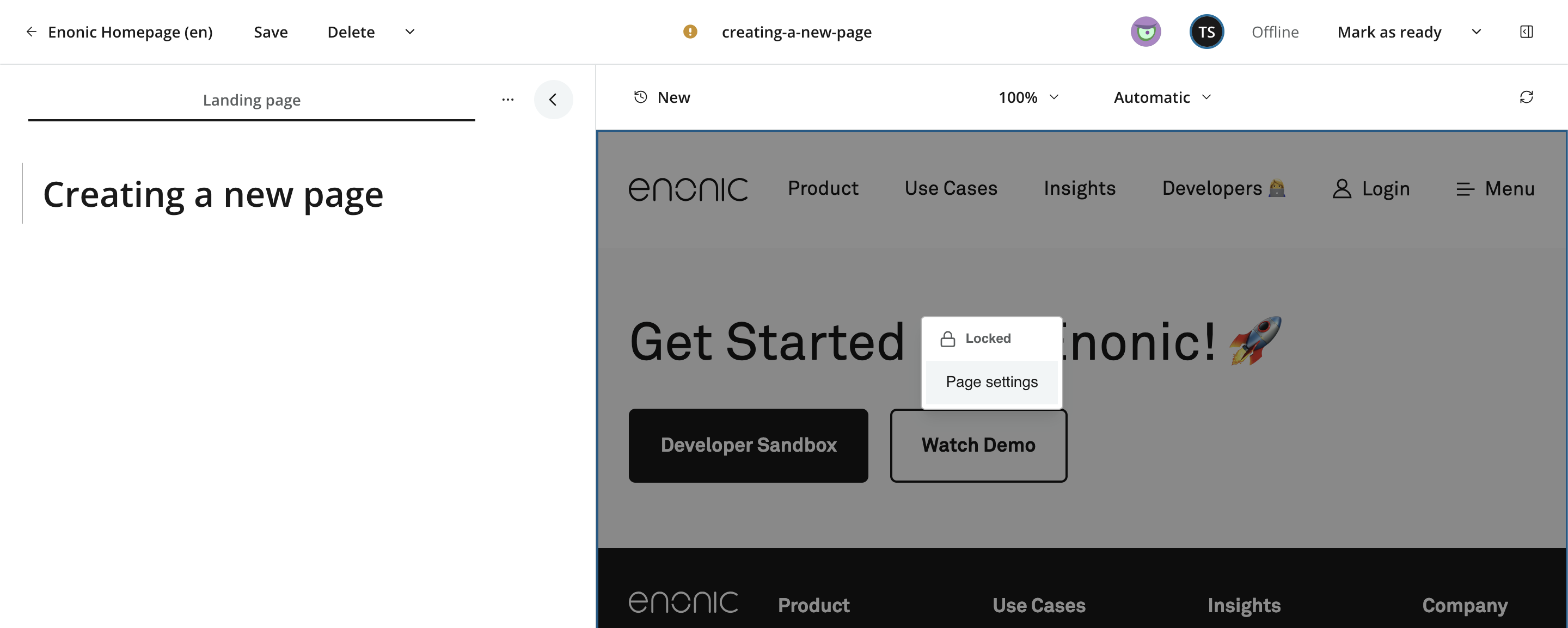Open the three-dot more options menu
The height and width of the screenshot is (628, 1568).
[x=507, y=99]
